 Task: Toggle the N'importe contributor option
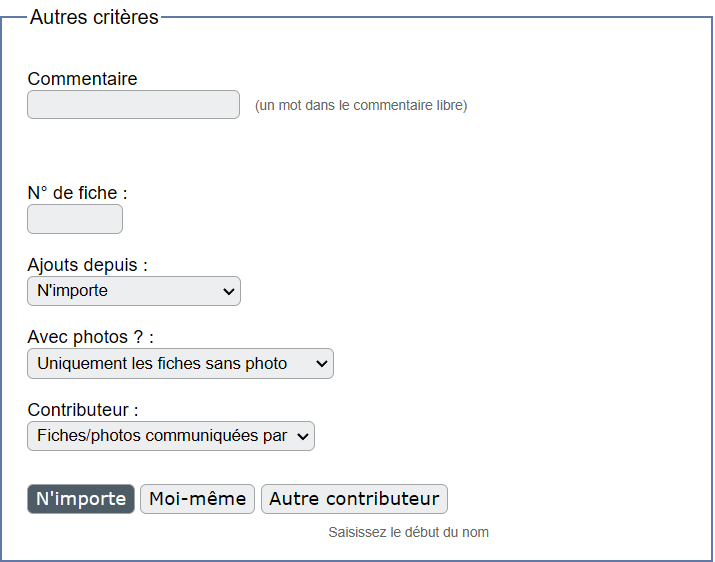point(81,499)
